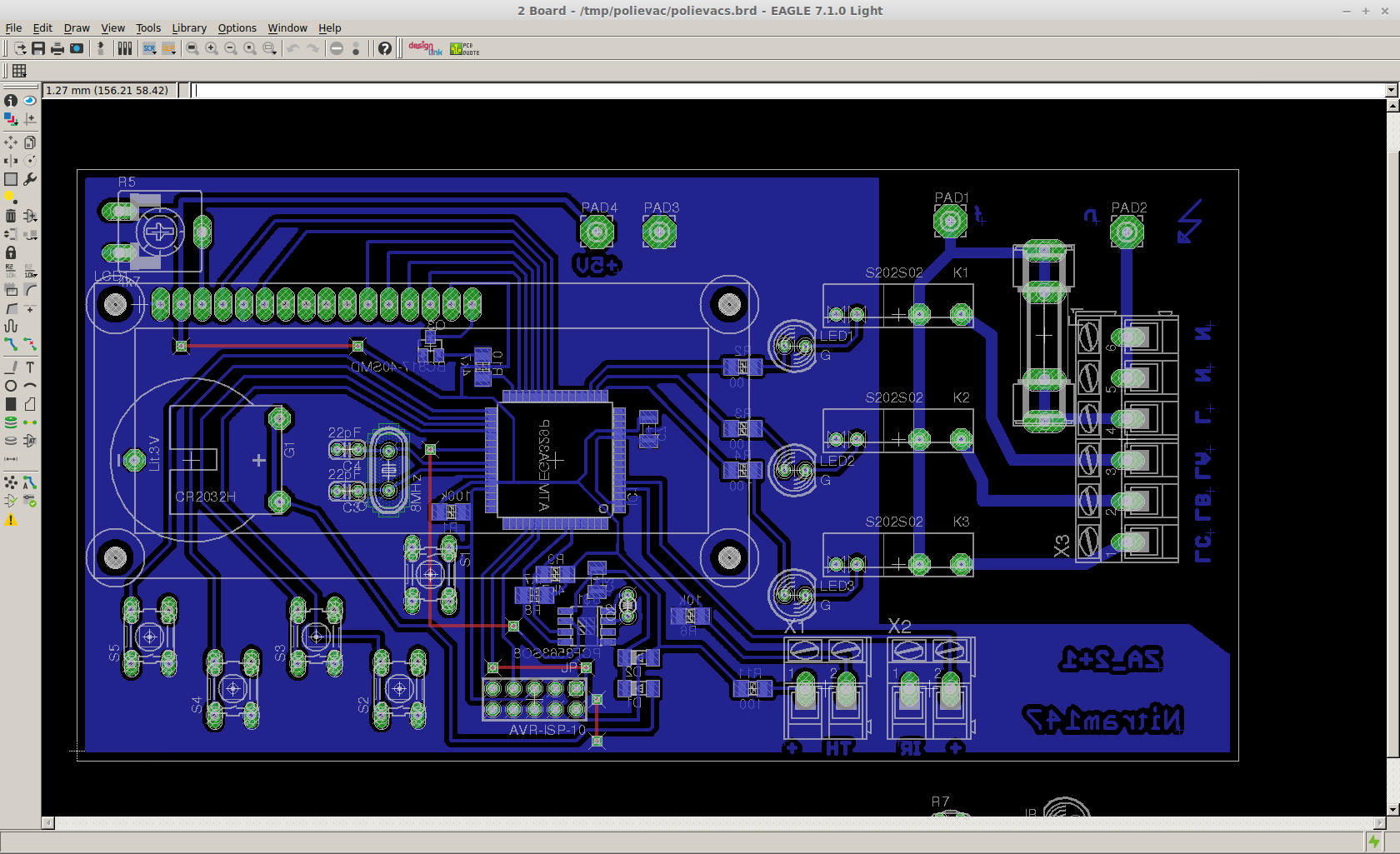Select the Autorouter tool

tap(30, 482)
